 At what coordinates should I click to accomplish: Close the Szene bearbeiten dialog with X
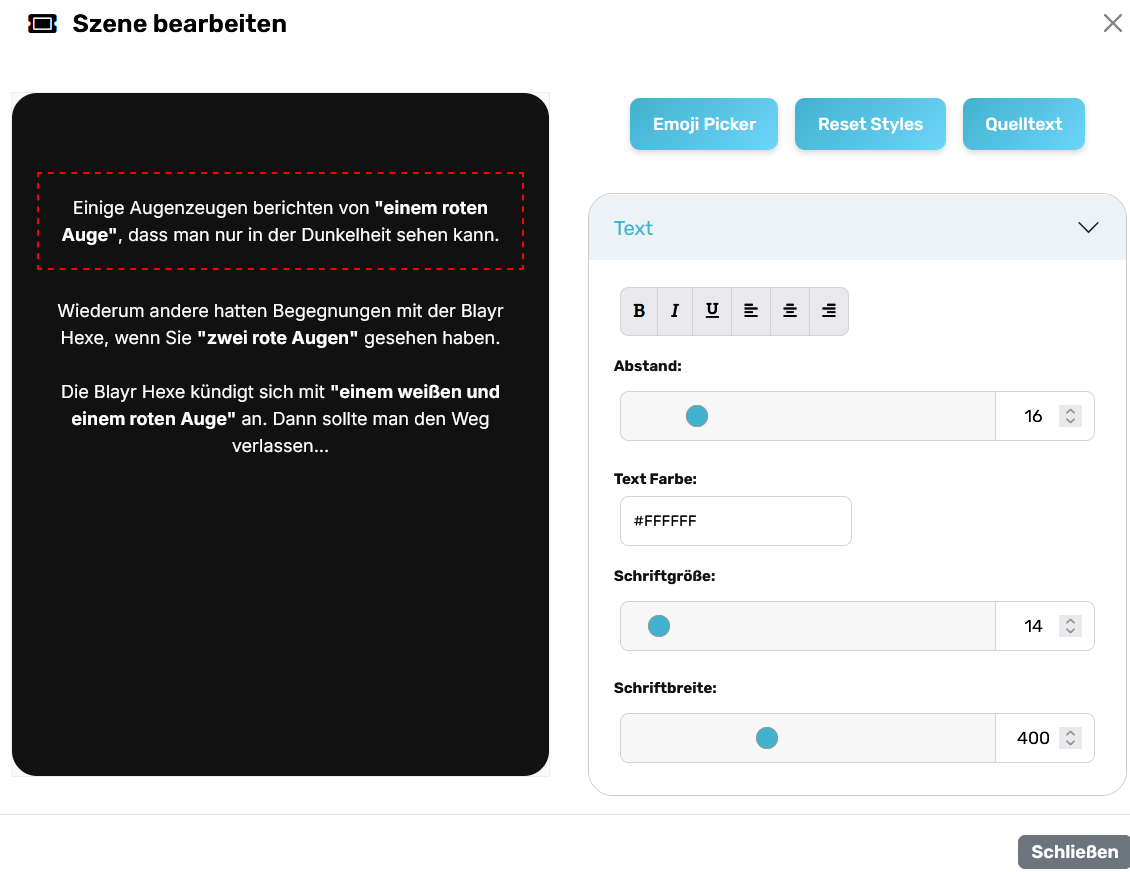pyautogui.click(x=1112, y=23)
